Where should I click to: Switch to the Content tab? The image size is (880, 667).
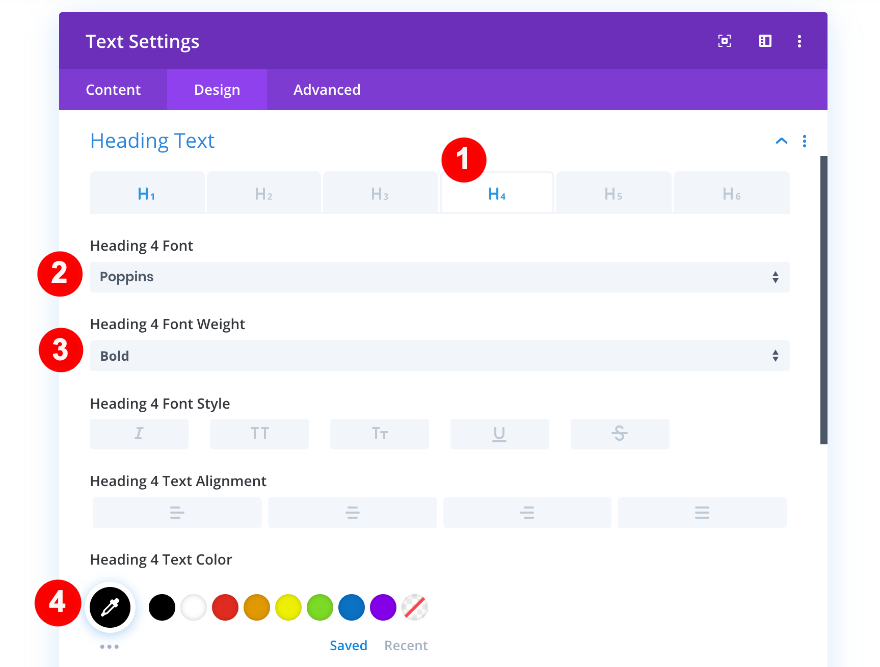tap(113, 90)
